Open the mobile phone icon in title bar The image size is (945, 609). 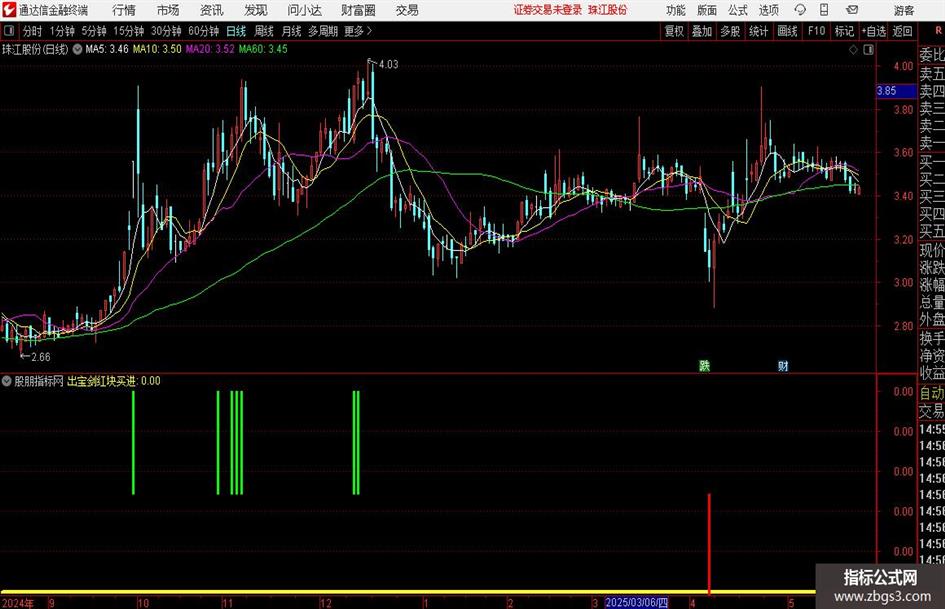(x=824, y=10)
